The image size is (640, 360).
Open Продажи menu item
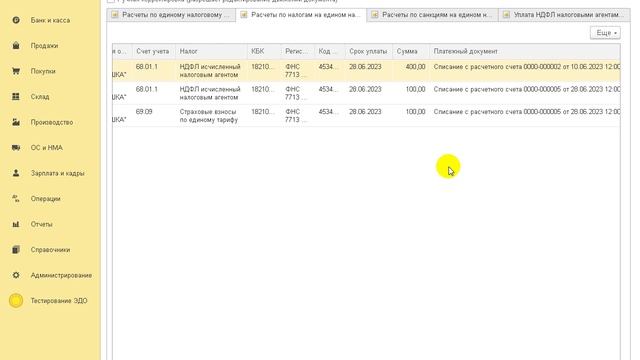click(x=44, y=46)
